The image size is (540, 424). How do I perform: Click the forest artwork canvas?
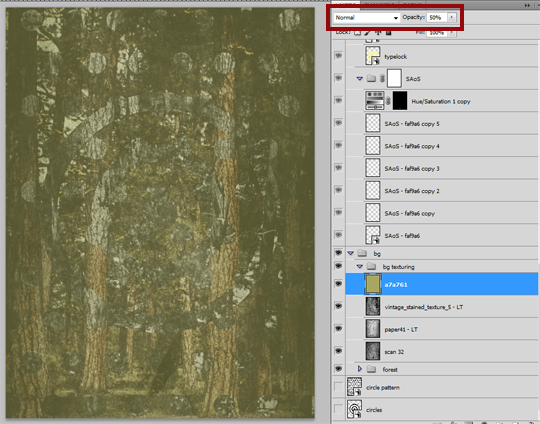coord(160,213)
